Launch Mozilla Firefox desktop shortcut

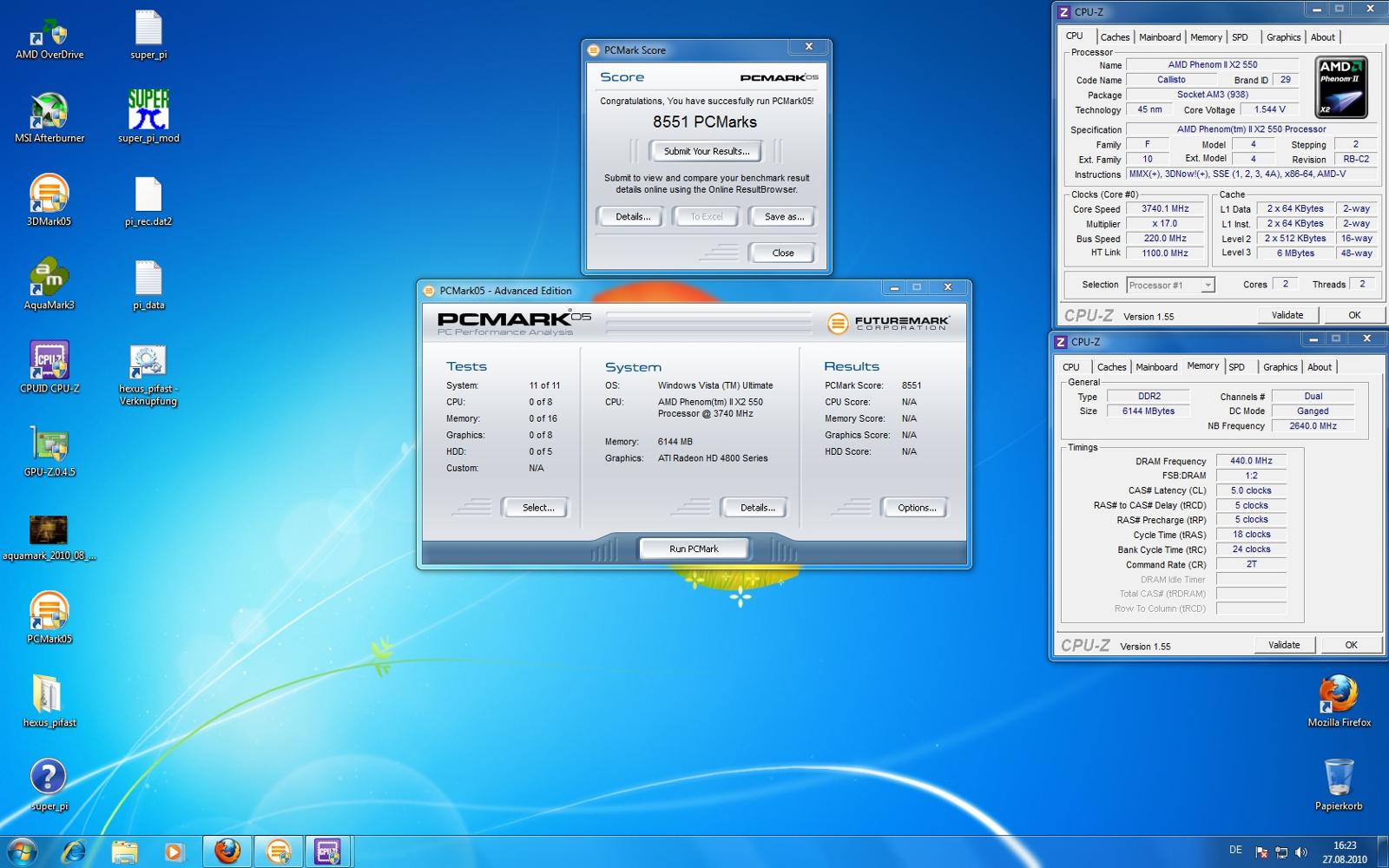click(x=1339, y=701)
